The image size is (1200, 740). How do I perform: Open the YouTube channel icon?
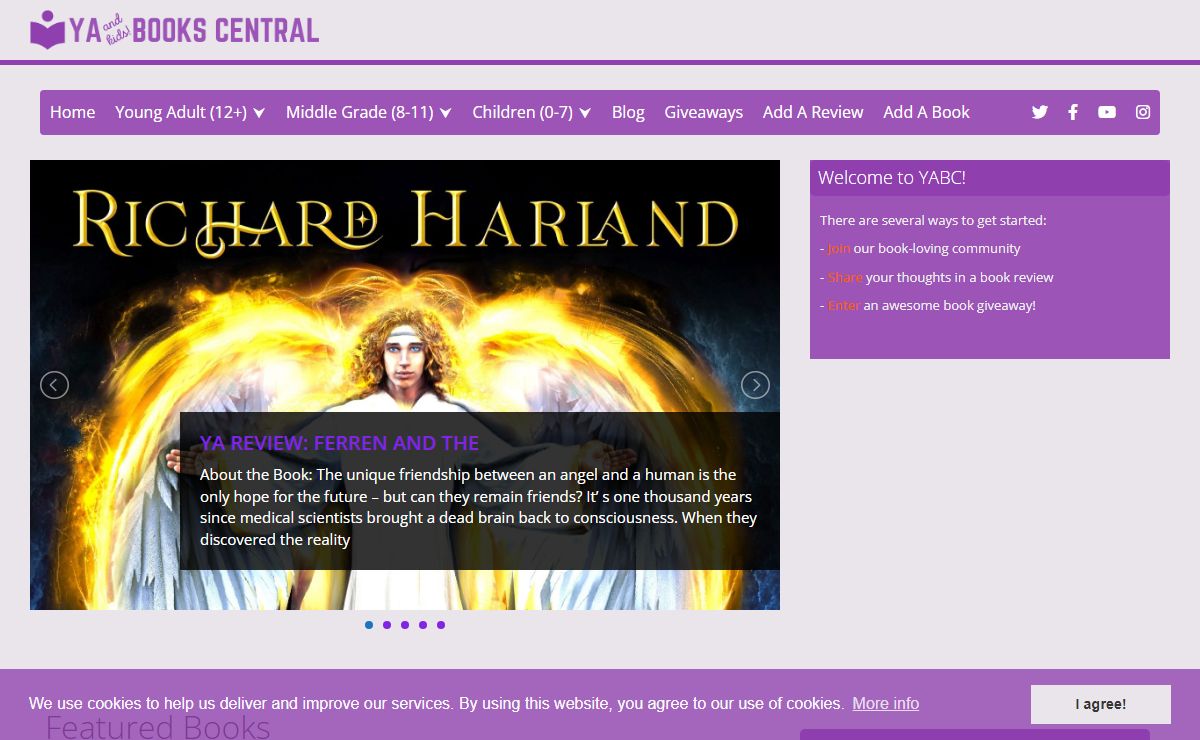pyautogui.click(x=1107, y=112)
